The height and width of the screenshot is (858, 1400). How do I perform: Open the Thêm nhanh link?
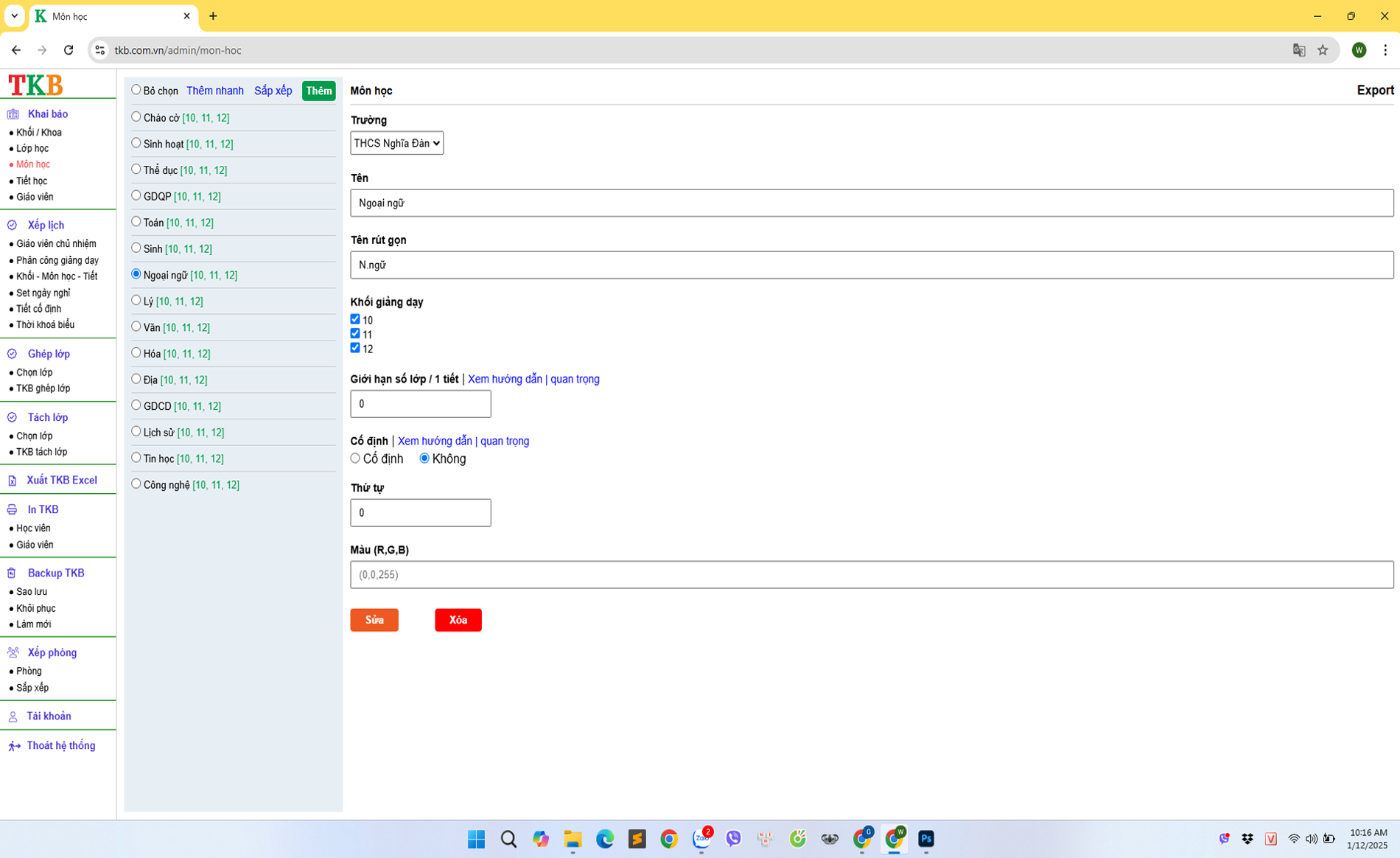pyautogui.click(x=214, y=91)
